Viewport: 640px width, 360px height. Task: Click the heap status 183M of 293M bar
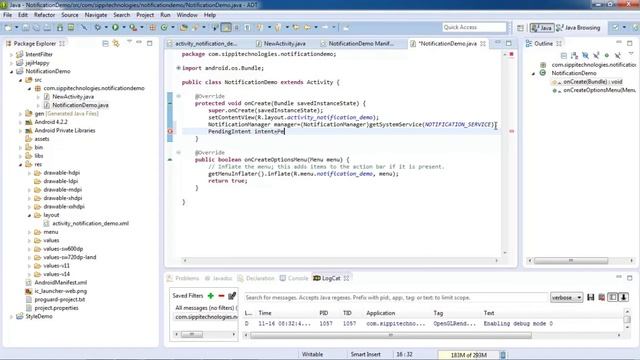point(469,355)
